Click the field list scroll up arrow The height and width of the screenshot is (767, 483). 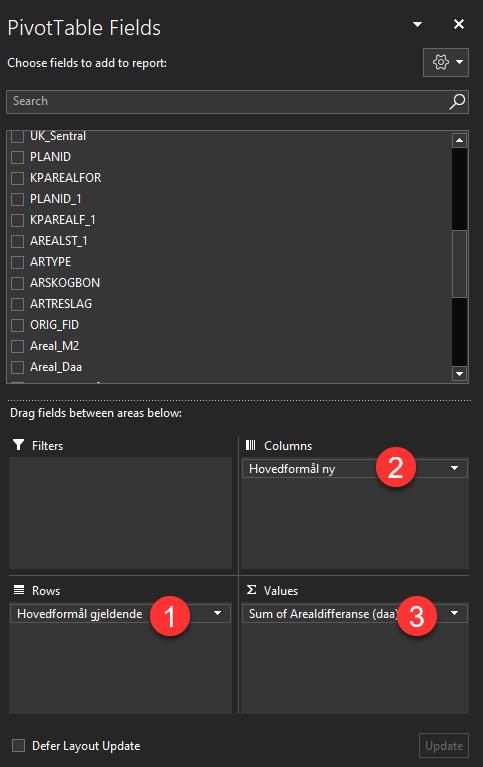[459, 140]
